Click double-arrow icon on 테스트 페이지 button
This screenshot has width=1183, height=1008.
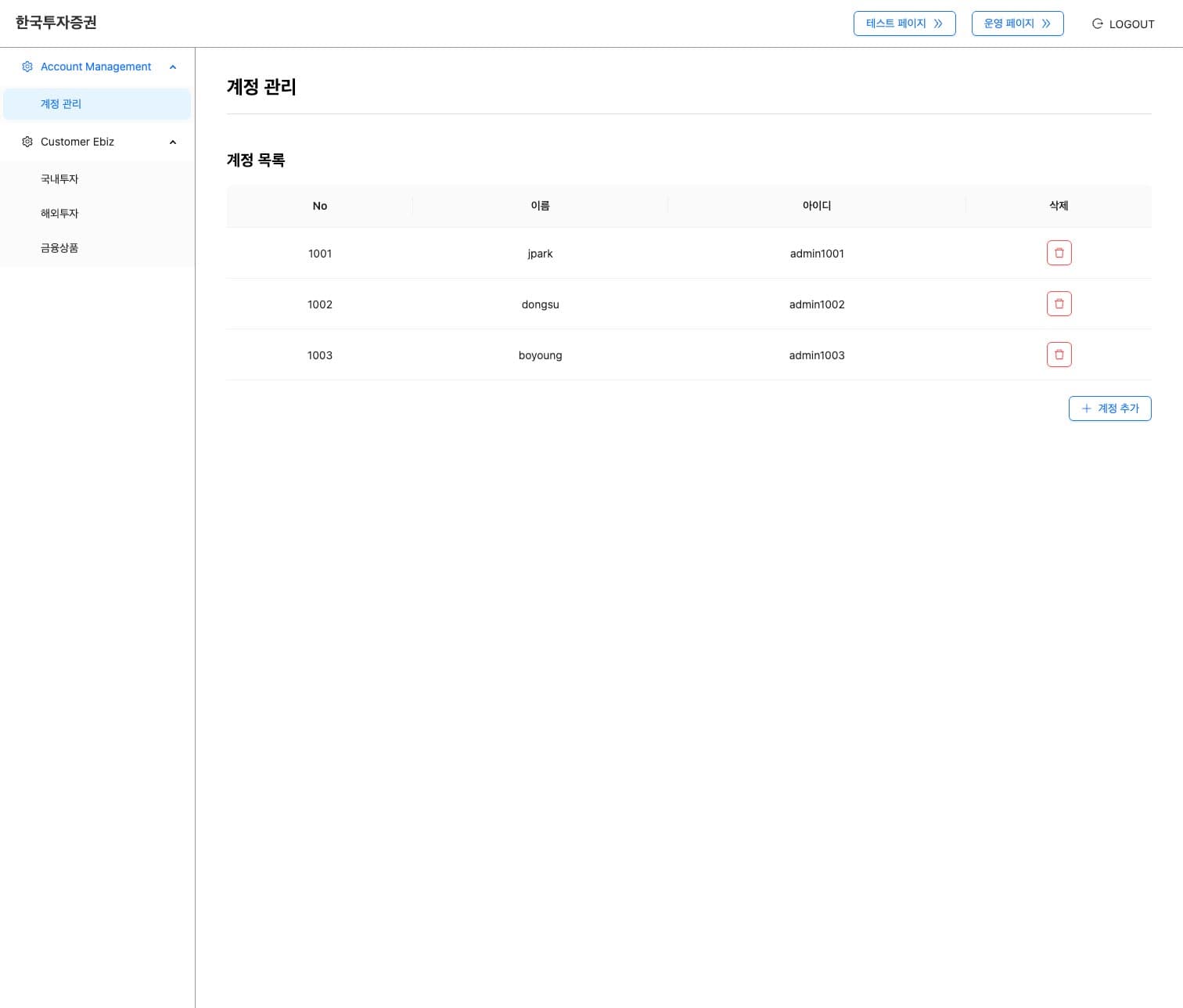coord(938,23)
